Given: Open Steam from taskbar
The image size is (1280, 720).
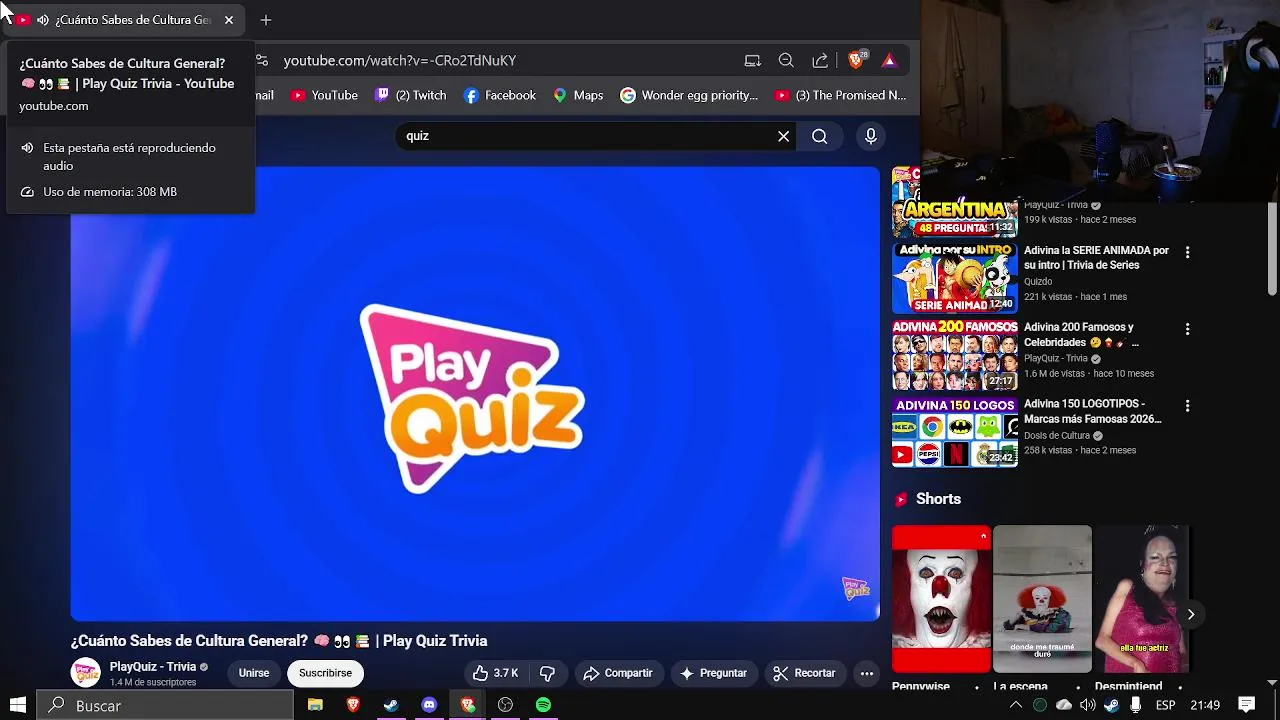Looking at the screenshot, I should [x=391, y=705].
